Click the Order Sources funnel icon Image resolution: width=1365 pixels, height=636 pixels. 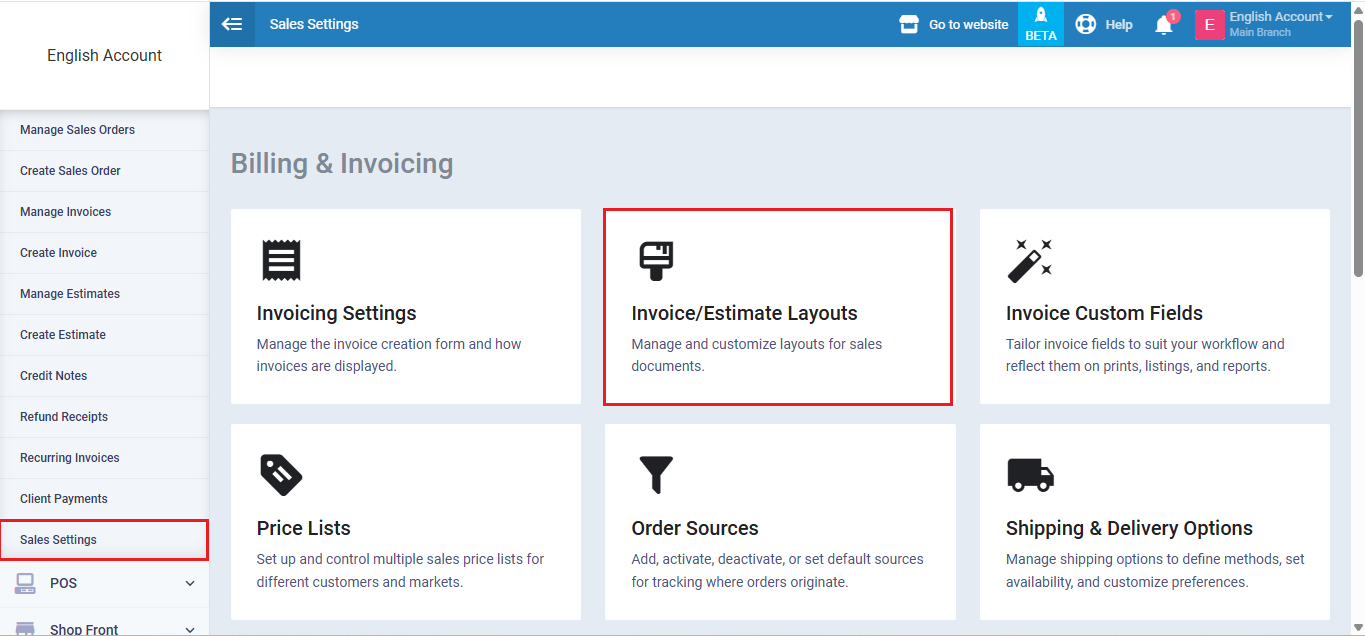[656, 475]
